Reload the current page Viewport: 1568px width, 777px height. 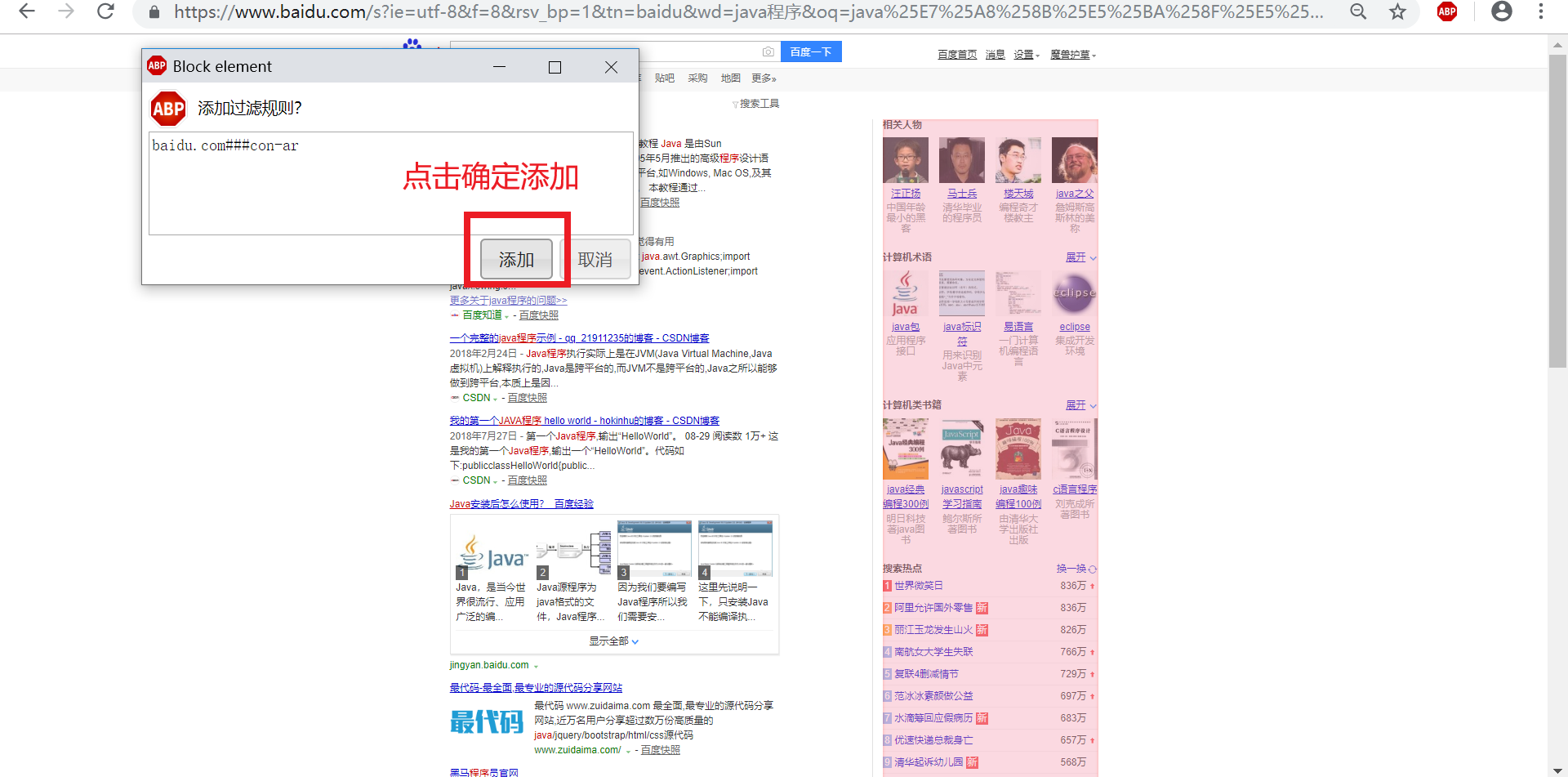(106, 12)
